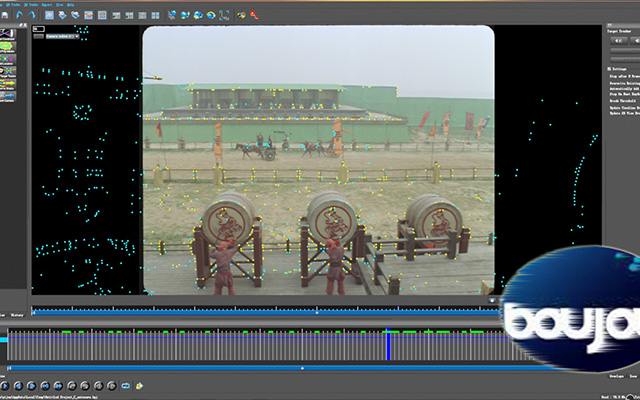
Task: Click the yellow arrow toolbox button
Action: 7,84
